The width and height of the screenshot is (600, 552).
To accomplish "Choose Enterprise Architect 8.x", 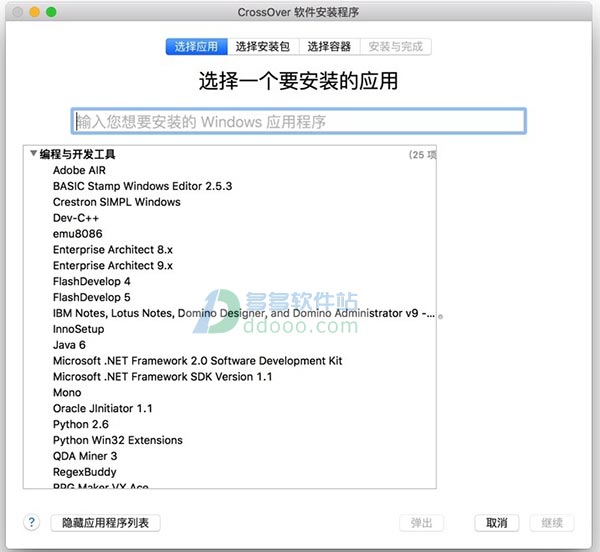I will click(113, 250).
